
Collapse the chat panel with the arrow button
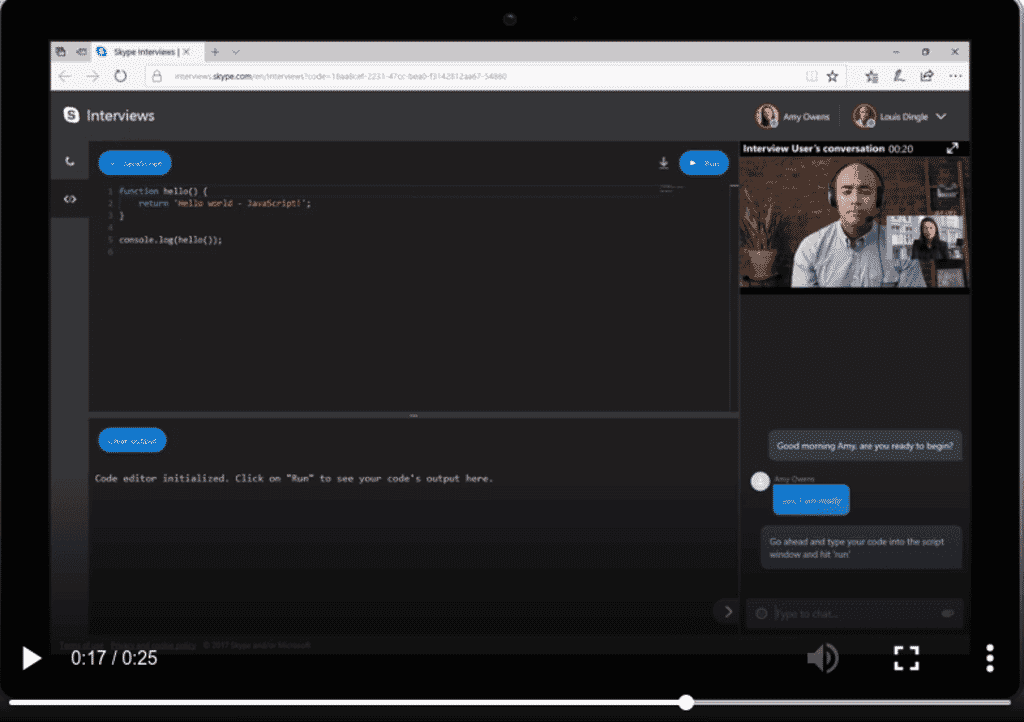(x=728, y=612)
